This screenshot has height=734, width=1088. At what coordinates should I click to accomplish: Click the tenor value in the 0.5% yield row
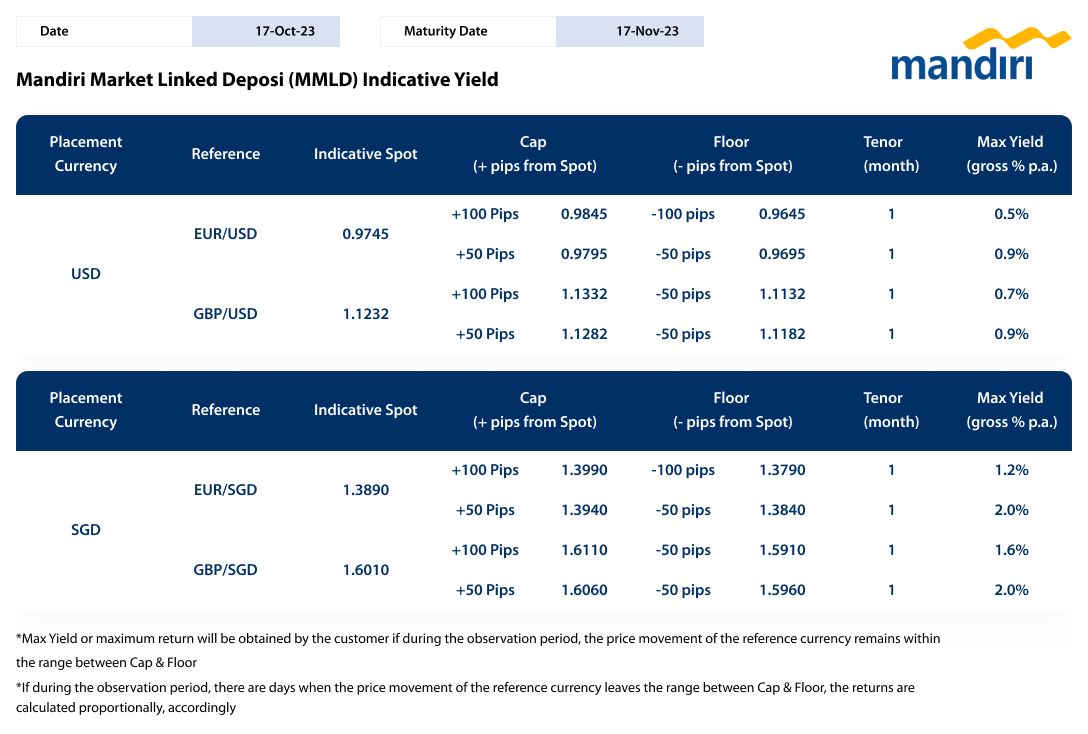tap(891, 214)
